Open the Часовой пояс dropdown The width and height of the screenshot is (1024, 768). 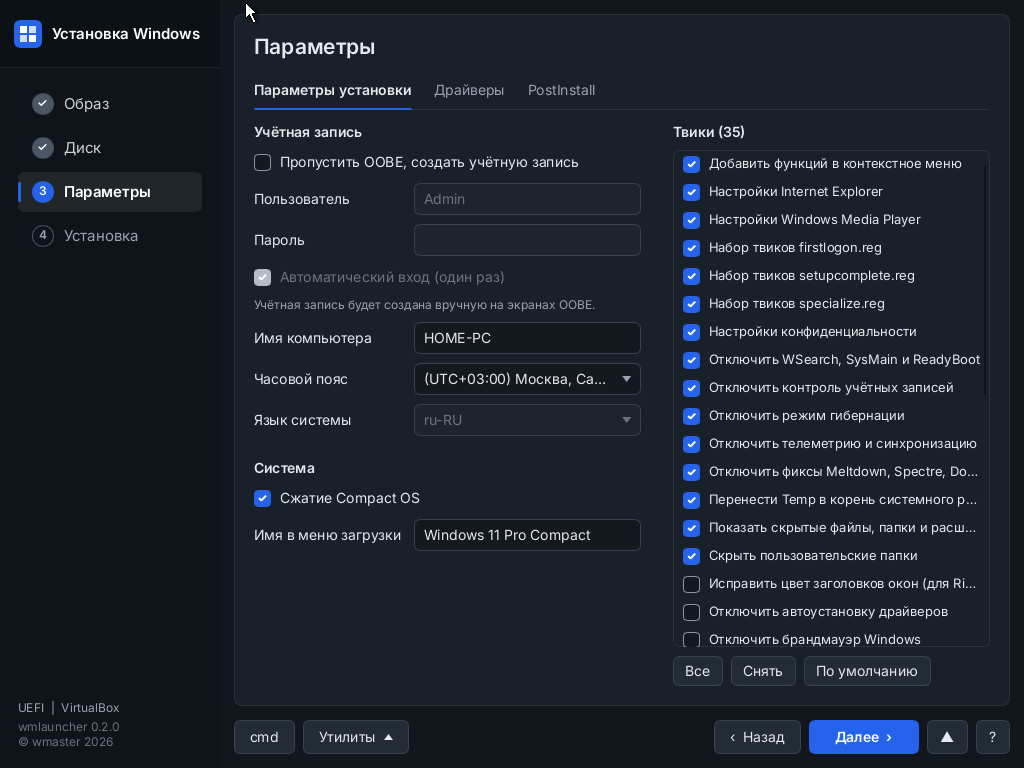tap(527, 379)
